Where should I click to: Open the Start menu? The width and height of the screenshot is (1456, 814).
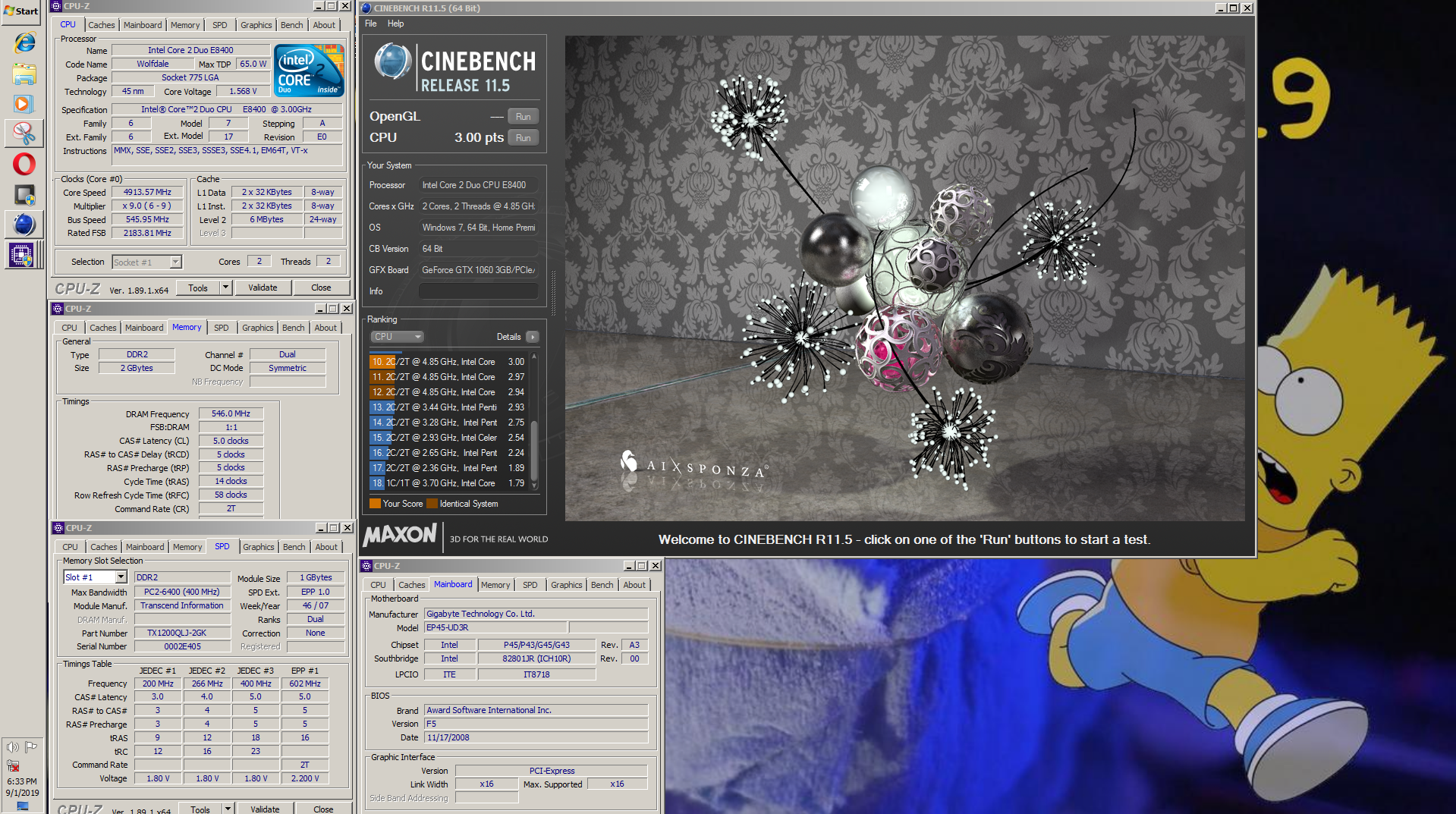[21, 11]
